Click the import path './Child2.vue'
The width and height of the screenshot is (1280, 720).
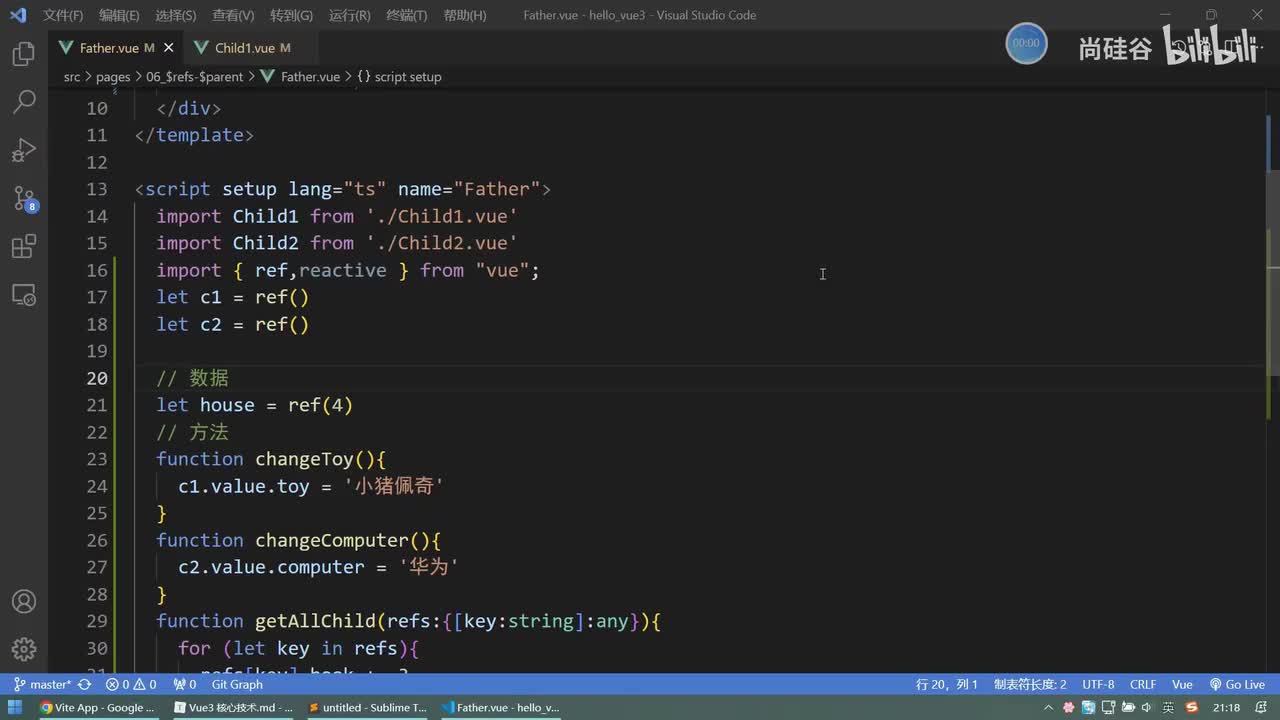click(441, 243)
